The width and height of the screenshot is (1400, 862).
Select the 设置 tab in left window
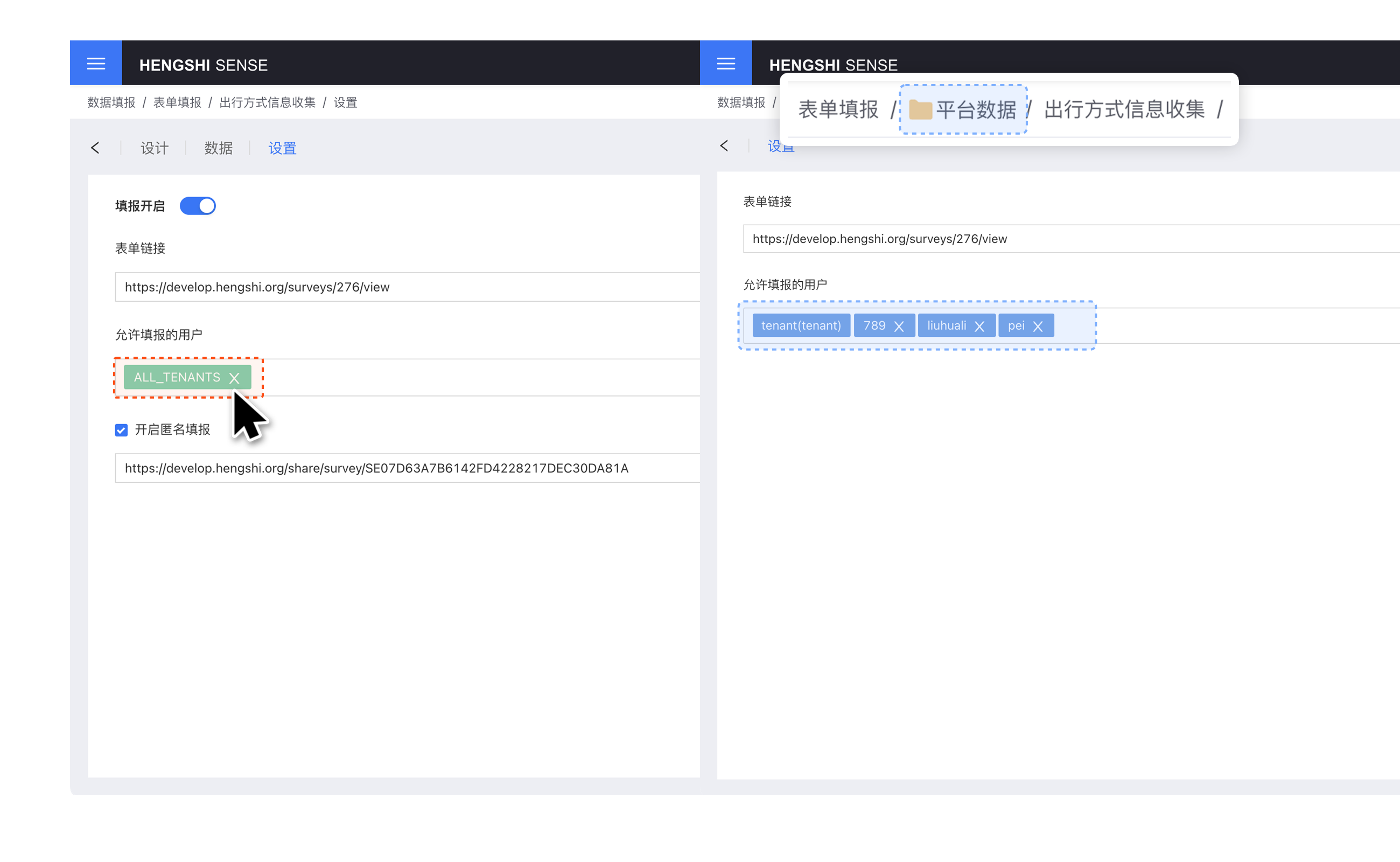click(x=282, y=148)
